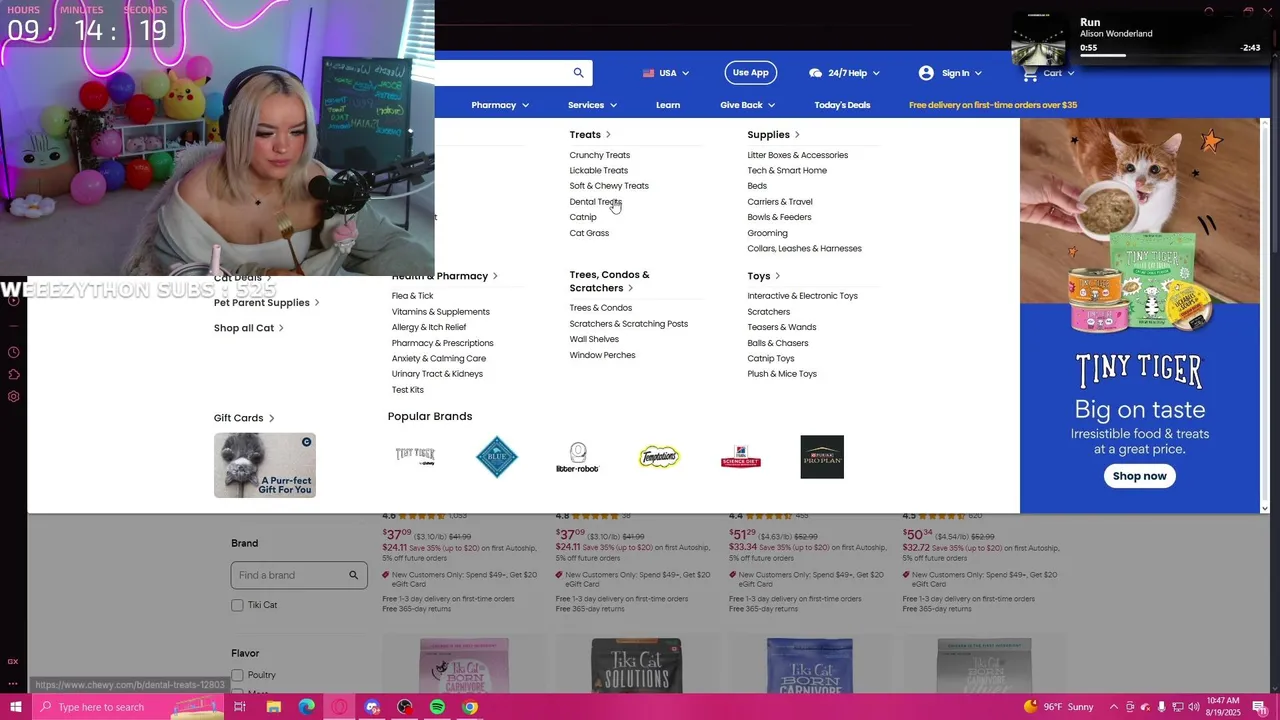The width and height of the screenshot is (1280, 720).
Task: Go to the Learn nav item
Action: tap(668, 105)
